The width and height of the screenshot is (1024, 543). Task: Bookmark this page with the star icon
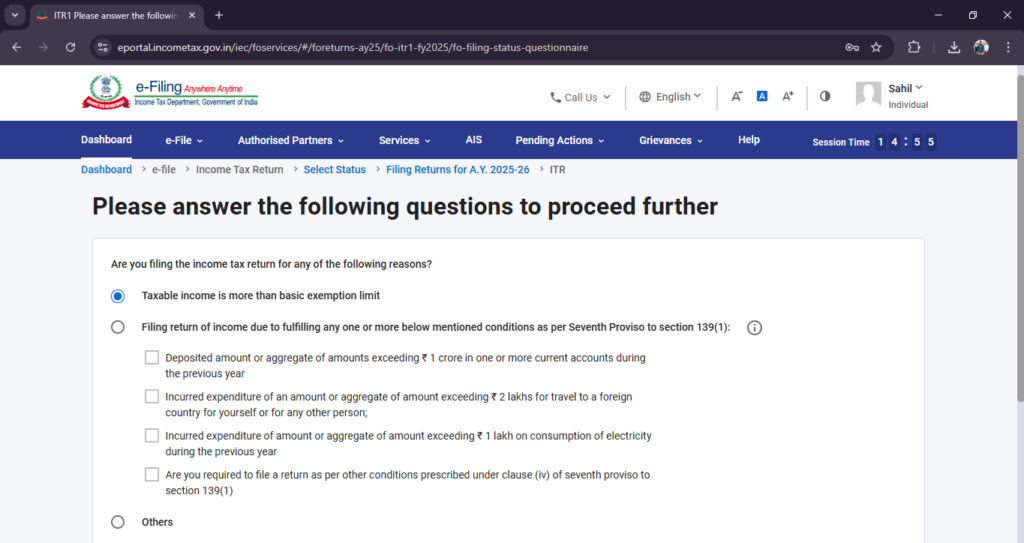876,47
